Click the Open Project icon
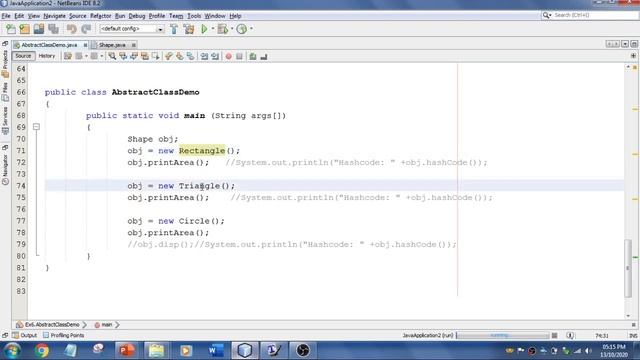Viewport: 640px width, 360px height. pos(39,29)
